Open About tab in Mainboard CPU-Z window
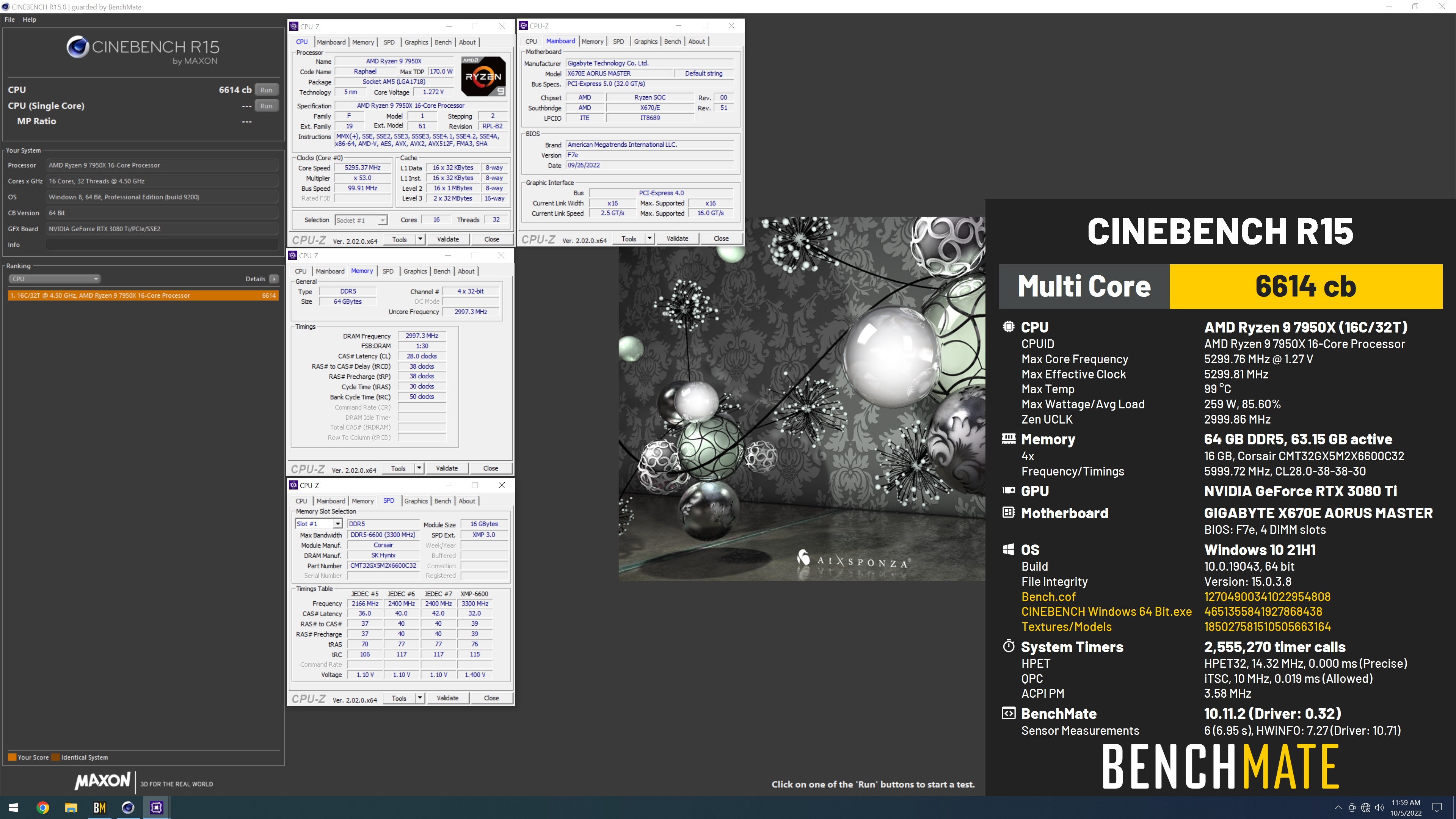This screenshot has height=819, width=1456. pos(697,41)
